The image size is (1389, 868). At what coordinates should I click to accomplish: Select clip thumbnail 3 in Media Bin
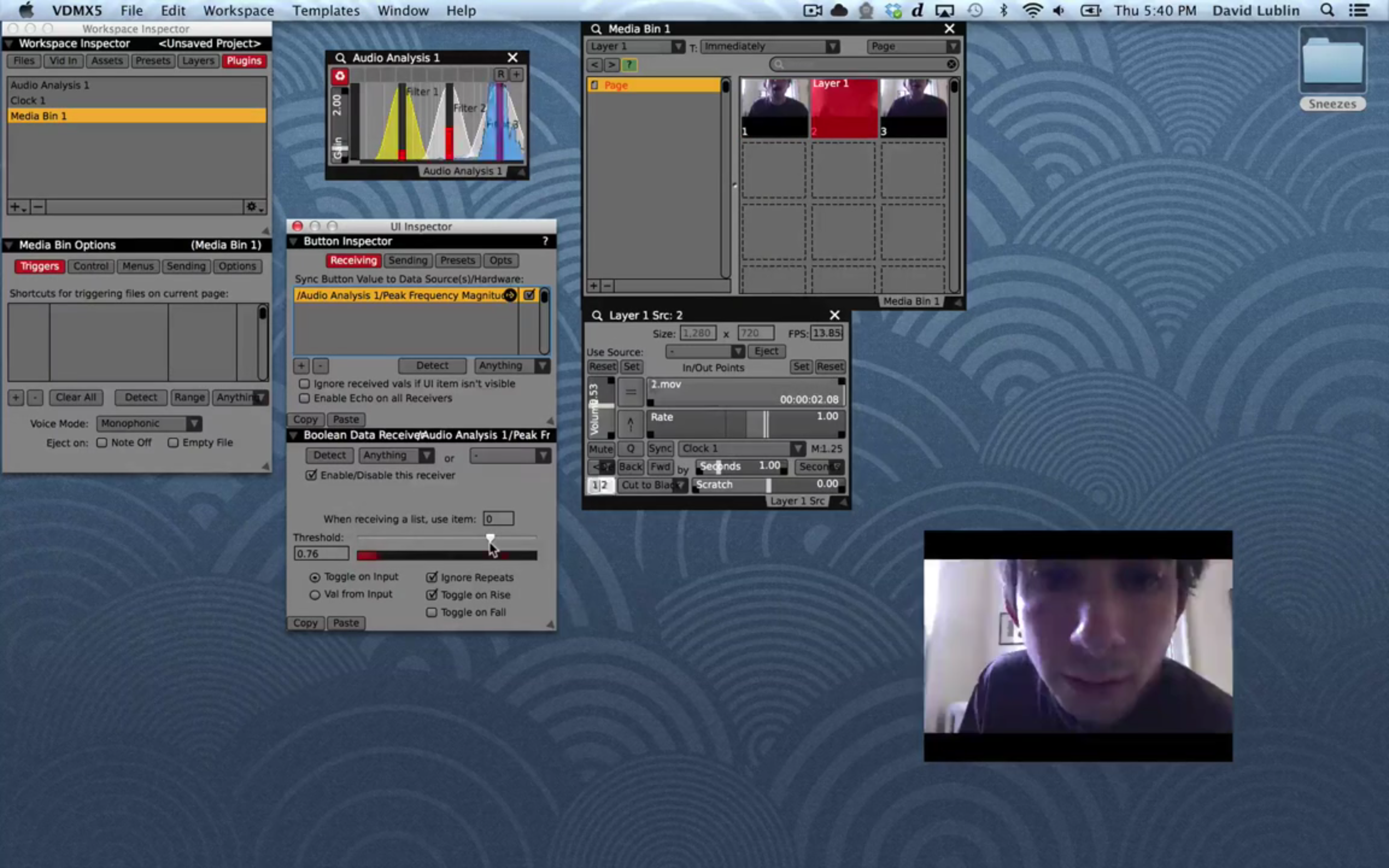coord(913,108)
